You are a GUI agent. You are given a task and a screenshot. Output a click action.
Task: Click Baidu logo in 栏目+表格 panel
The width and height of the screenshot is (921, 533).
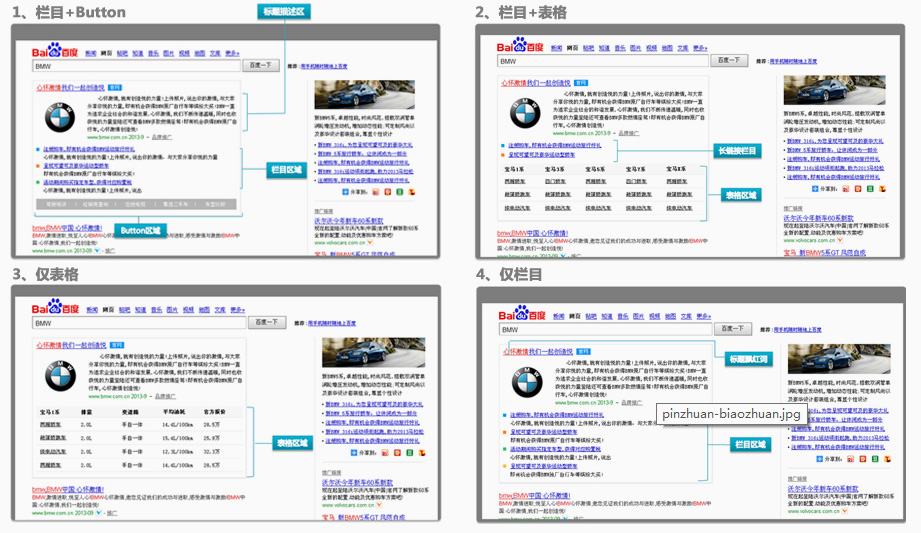click(520, 45)
